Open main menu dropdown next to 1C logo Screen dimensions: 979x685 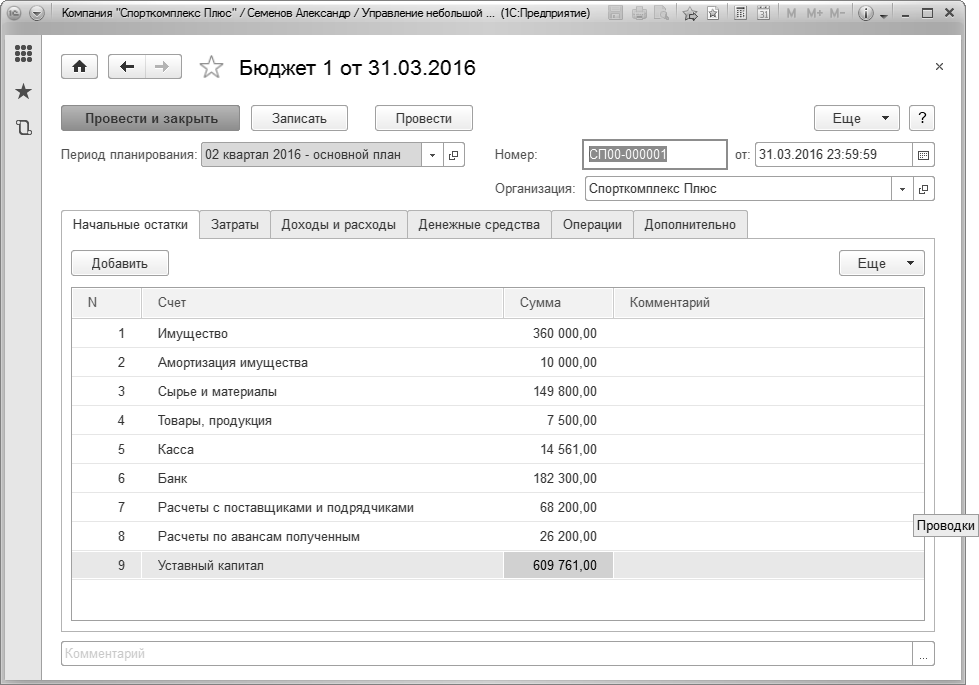tap(37, 13)
